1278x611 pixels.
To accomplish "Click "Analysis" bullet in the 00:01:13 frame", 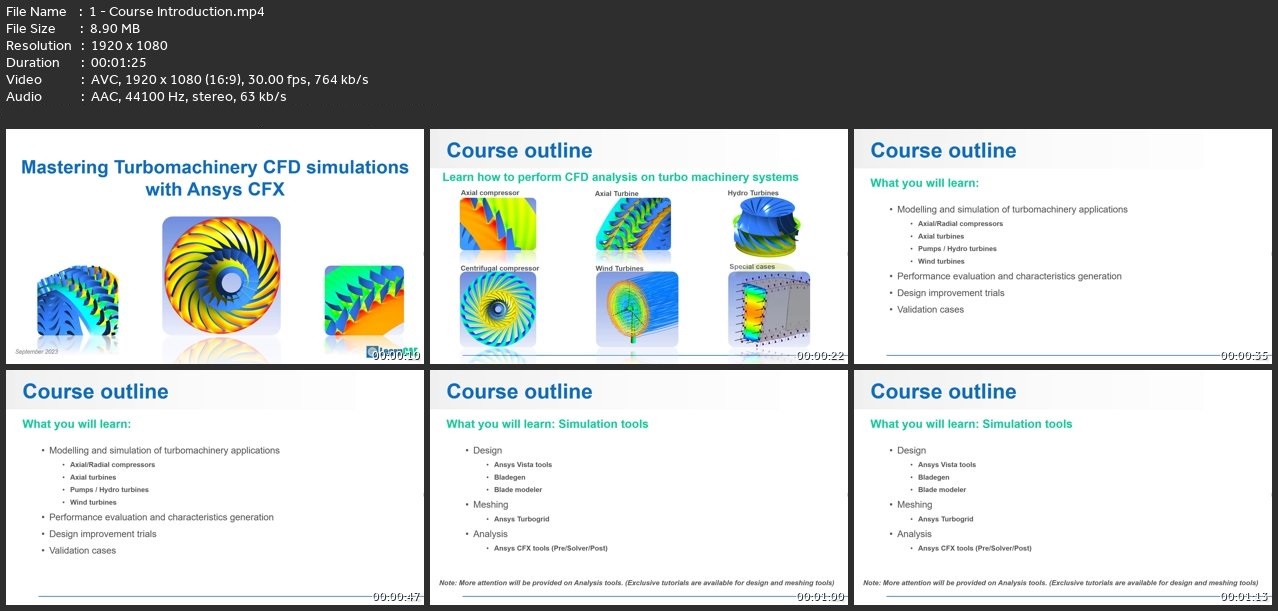I will [x=914, y=534].
